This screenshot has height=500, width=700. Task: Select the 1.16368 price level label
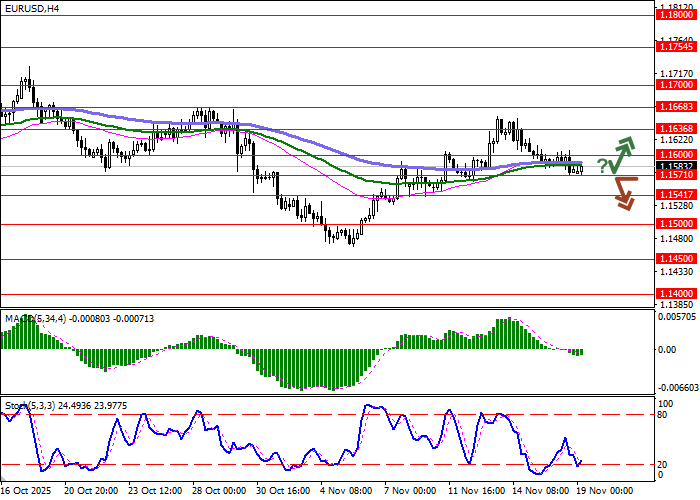click(x=676, y=128)
